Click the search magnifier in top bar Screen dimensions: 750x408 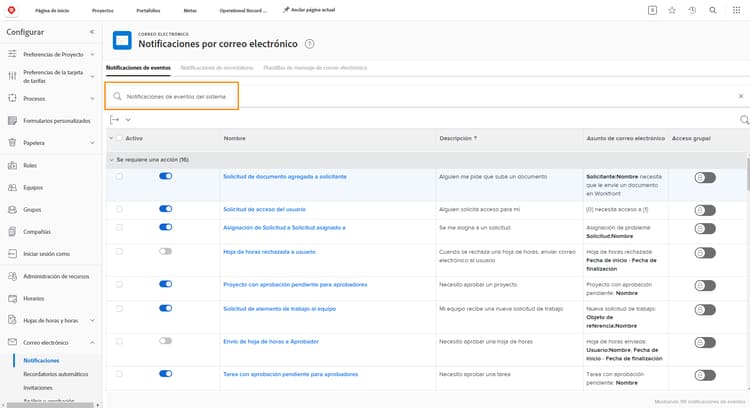[712, 9]
